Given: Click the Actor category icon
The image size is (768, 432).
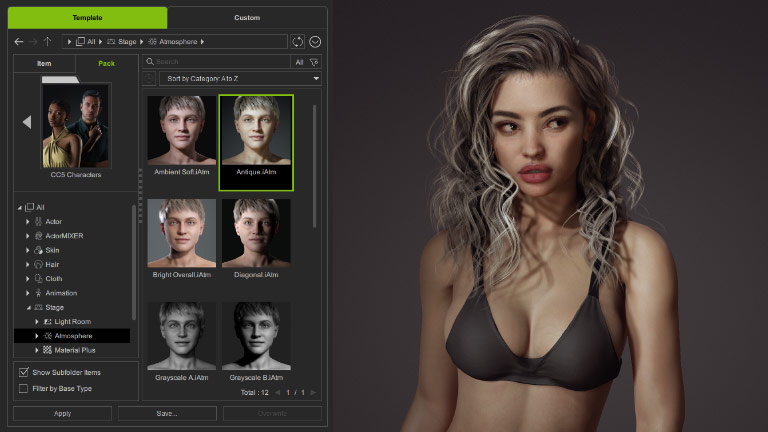Looking at the screenshot, I should point(38,221).
